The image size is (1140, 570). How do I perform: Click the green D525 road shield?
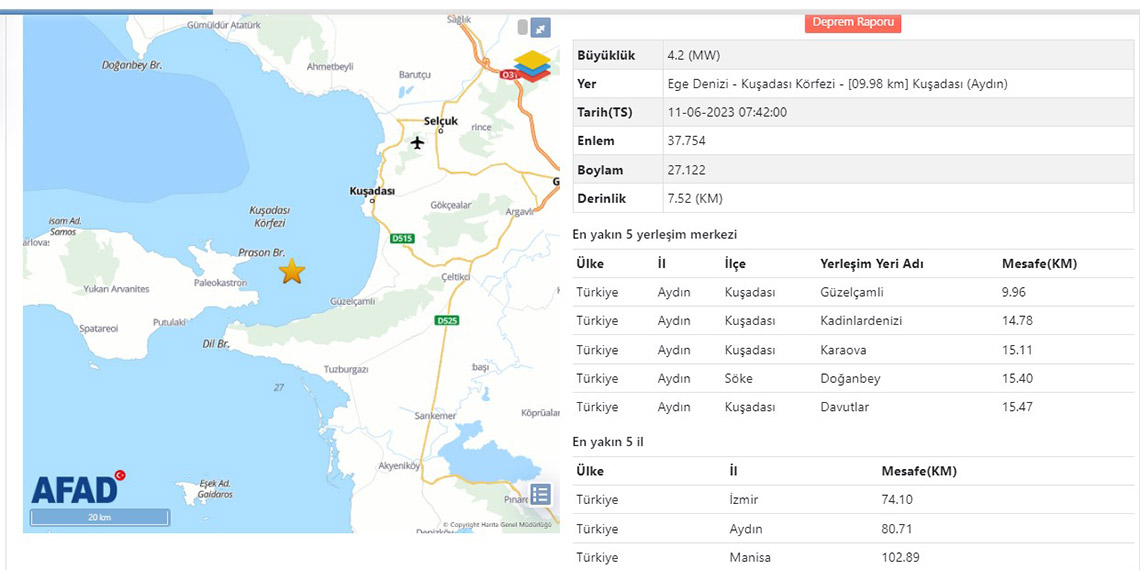click(x=446, y=320)
